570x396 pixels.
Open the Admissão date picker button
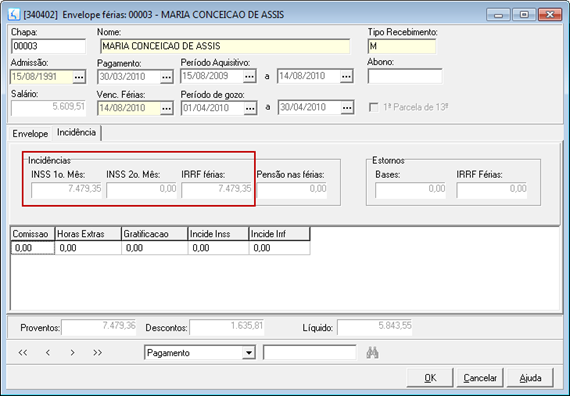pyautogui.click(x=79, y=77)
